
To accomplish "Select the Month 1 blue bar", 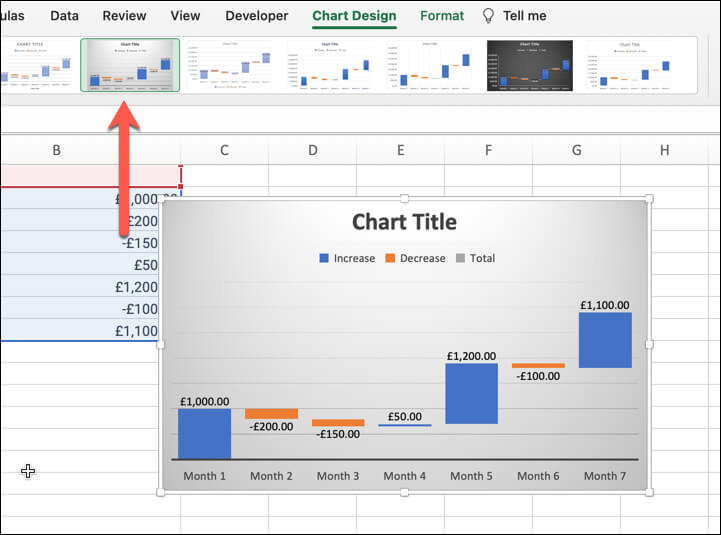I will pos(205,434).
